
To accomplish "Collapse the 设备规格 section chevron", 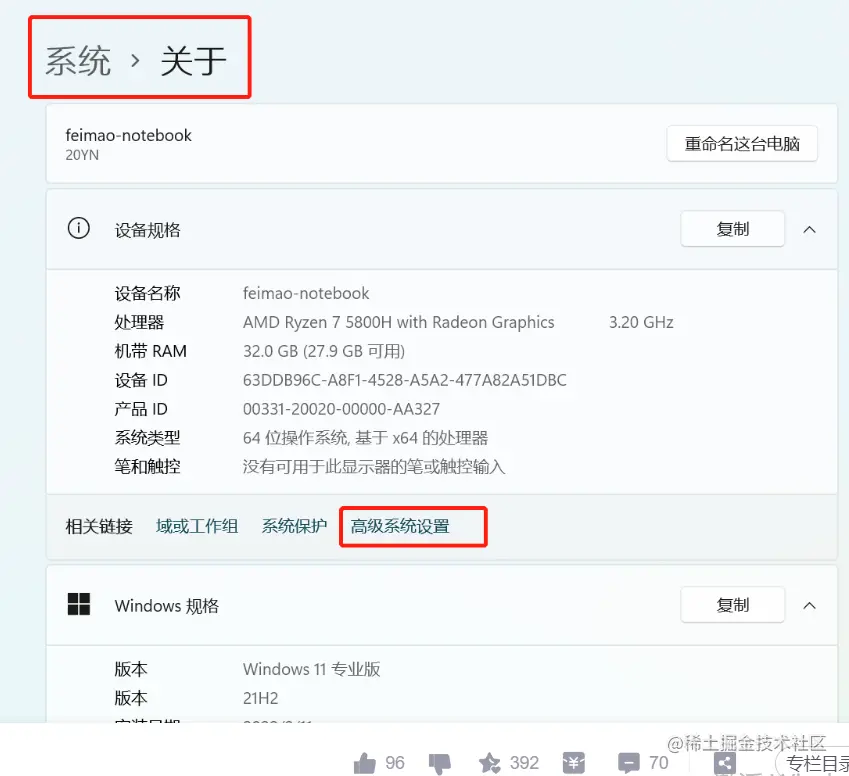I will click(809, 230).
